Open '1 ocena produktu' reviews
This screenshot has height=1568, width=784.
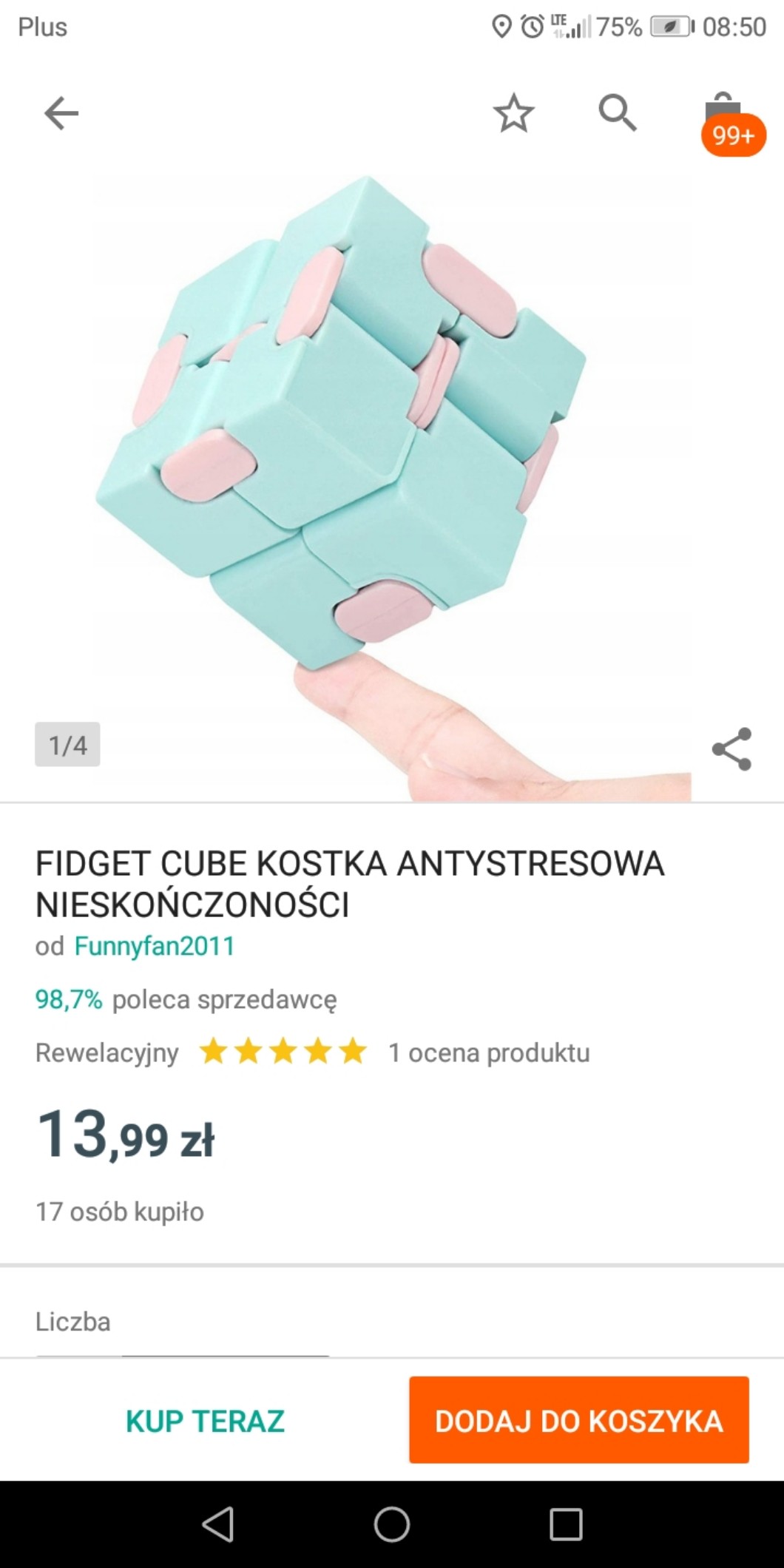489,1052
